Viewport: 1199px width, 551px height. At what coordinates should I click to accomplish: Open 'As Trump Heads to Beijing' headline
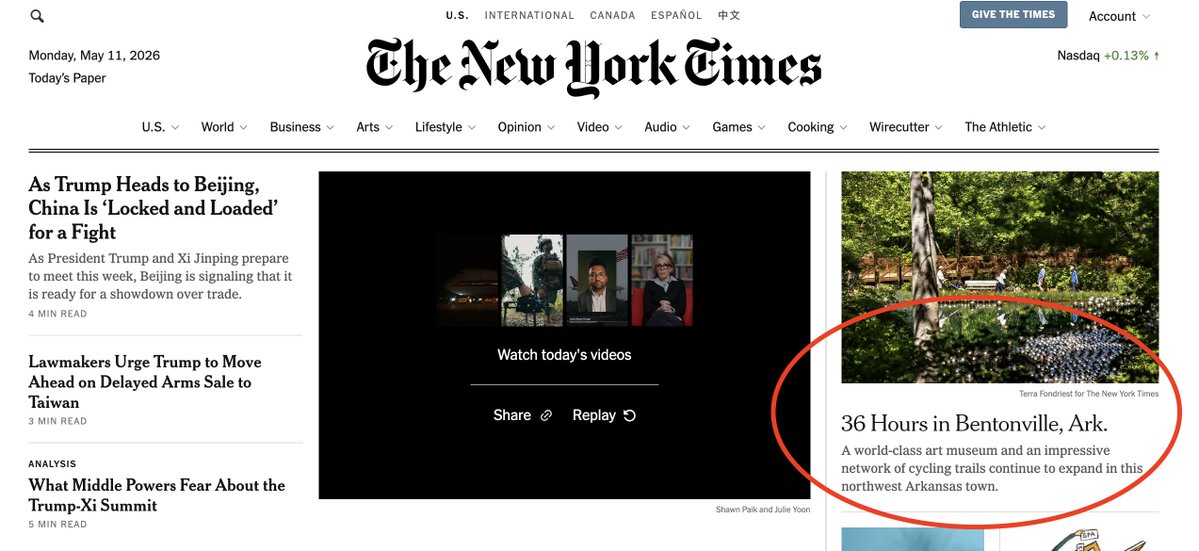tap(153, 209)
